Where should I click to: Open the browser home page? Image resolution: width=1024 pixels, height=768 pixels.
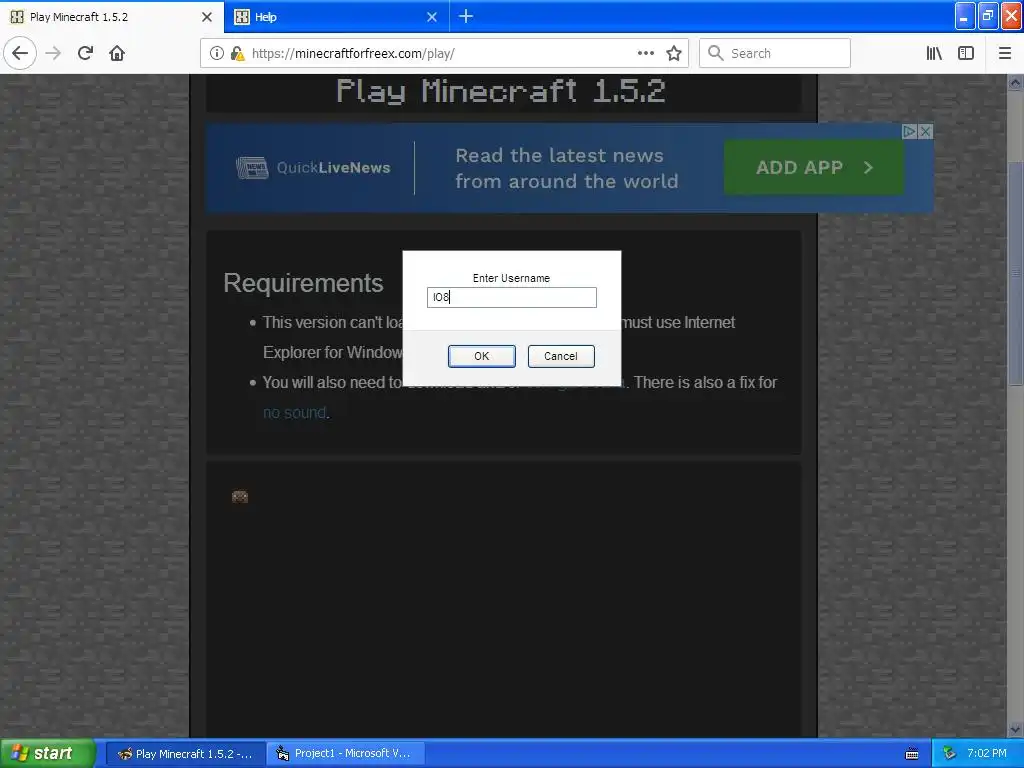pyautogui.click(x=117, y=53)
